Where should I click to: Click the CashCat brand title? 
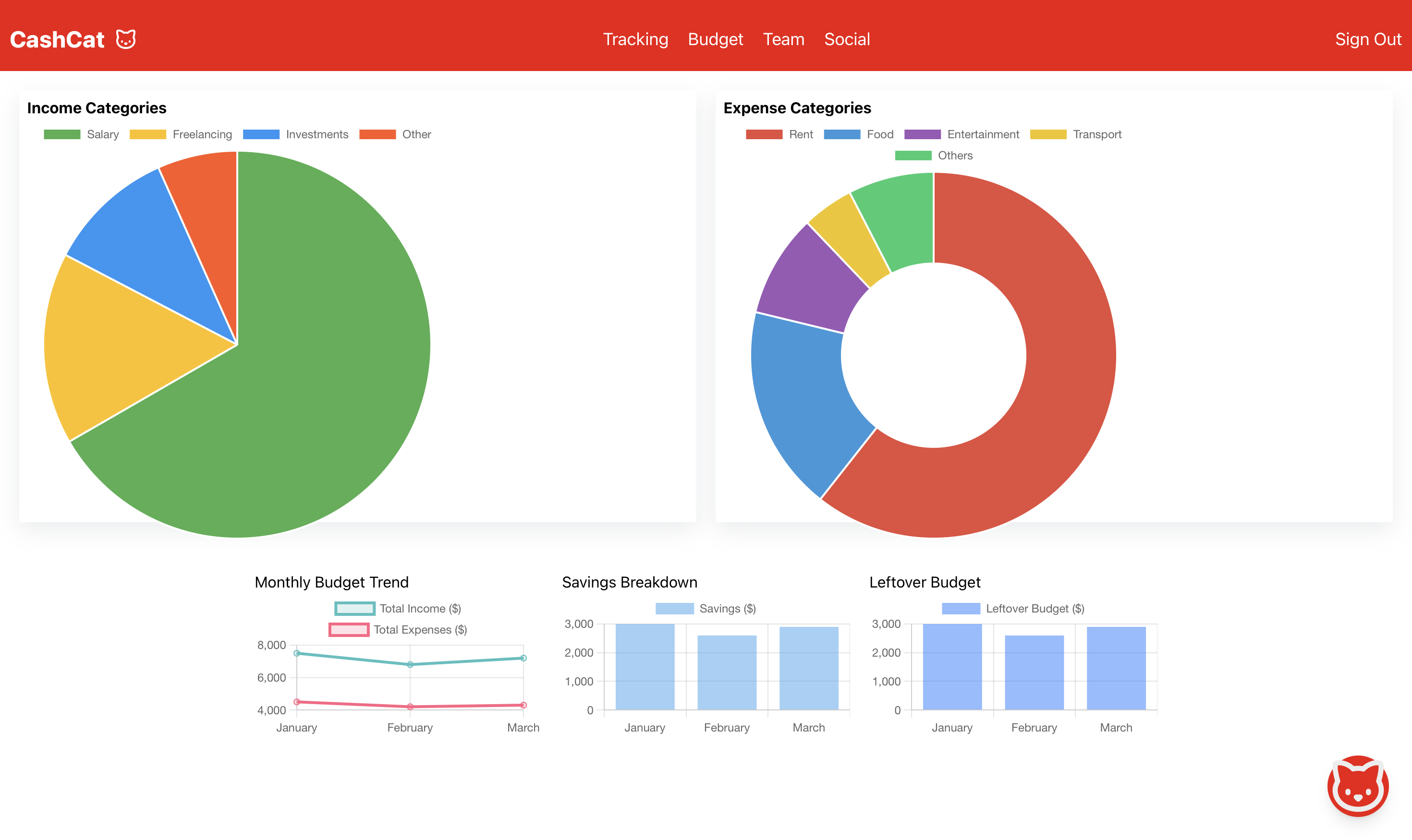[x=57, y=40]
